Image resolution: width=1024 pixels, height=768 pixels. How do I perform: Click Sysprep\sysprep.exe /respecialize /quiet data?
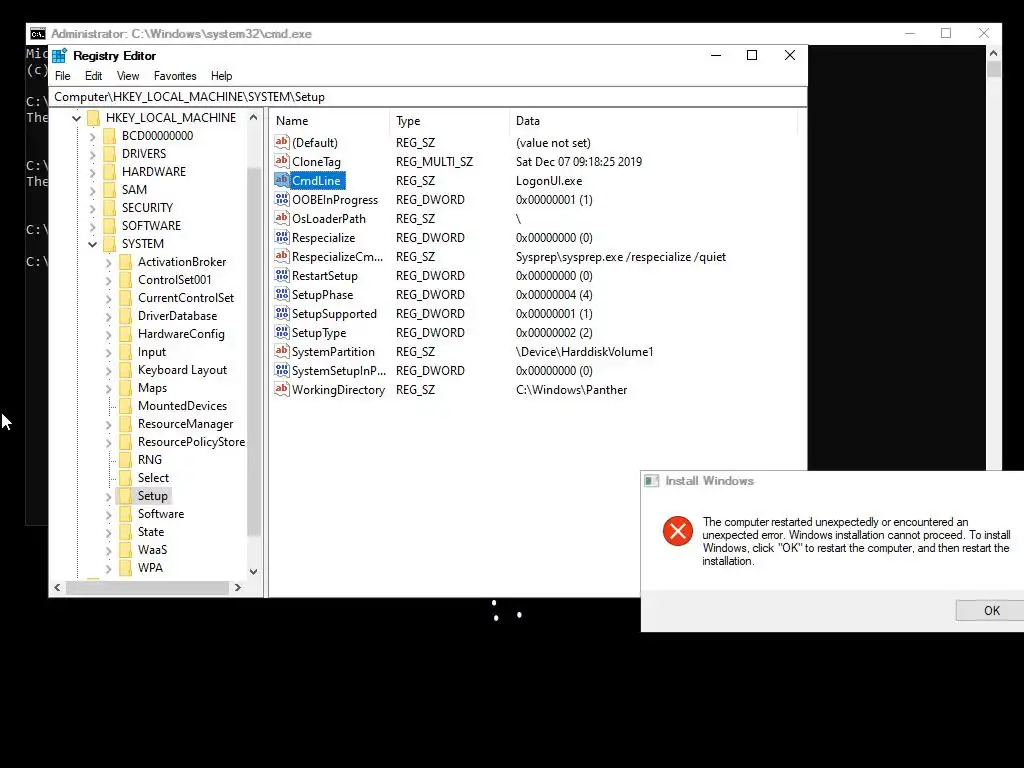coord(620,257)
